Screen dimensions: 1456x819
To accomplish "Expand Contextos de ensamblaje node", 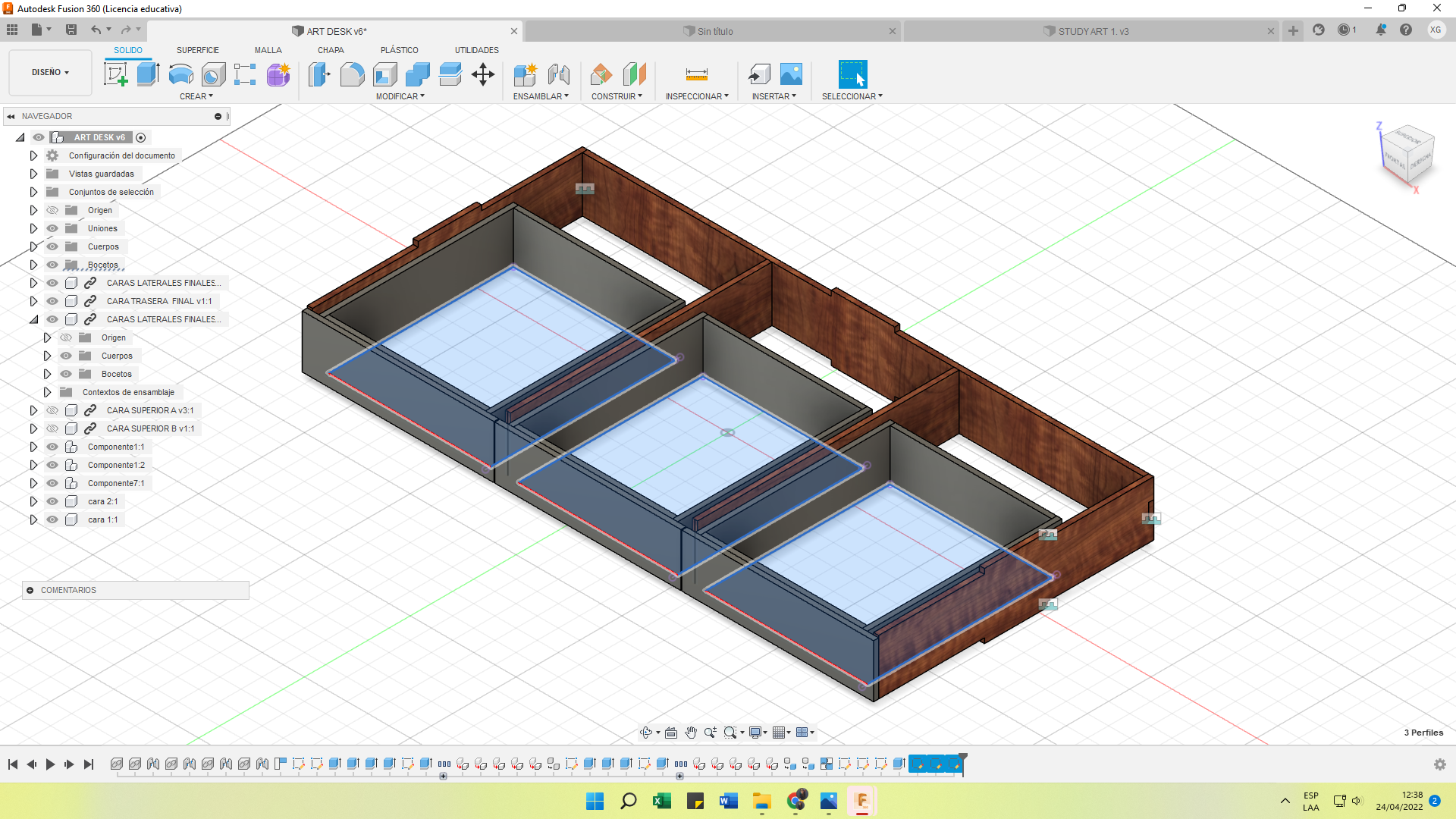I will pos(47,392).
